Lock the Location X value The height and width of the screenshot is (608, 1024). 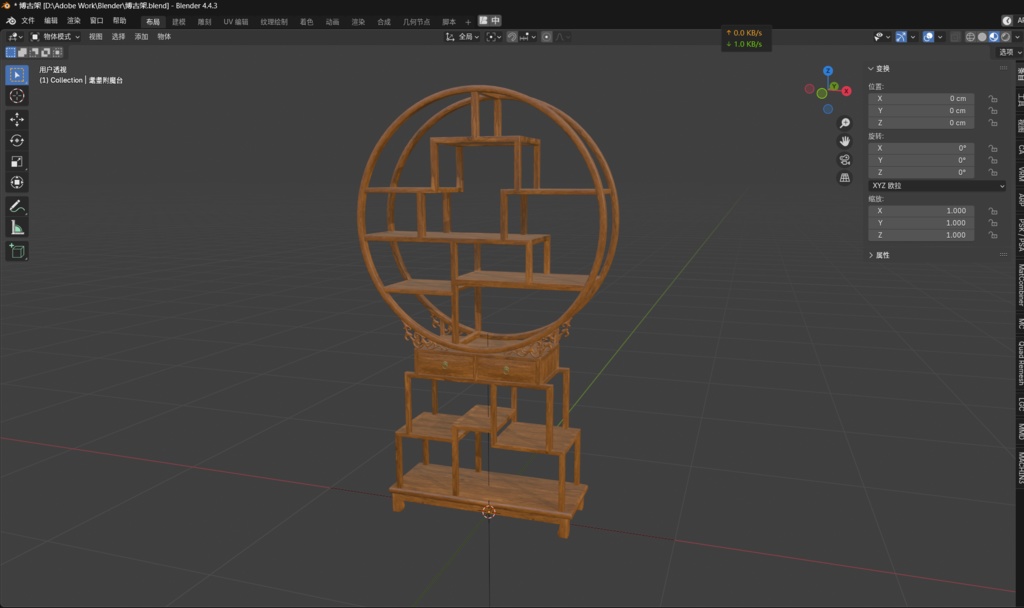pyautogui.click(x=993, y=99)
